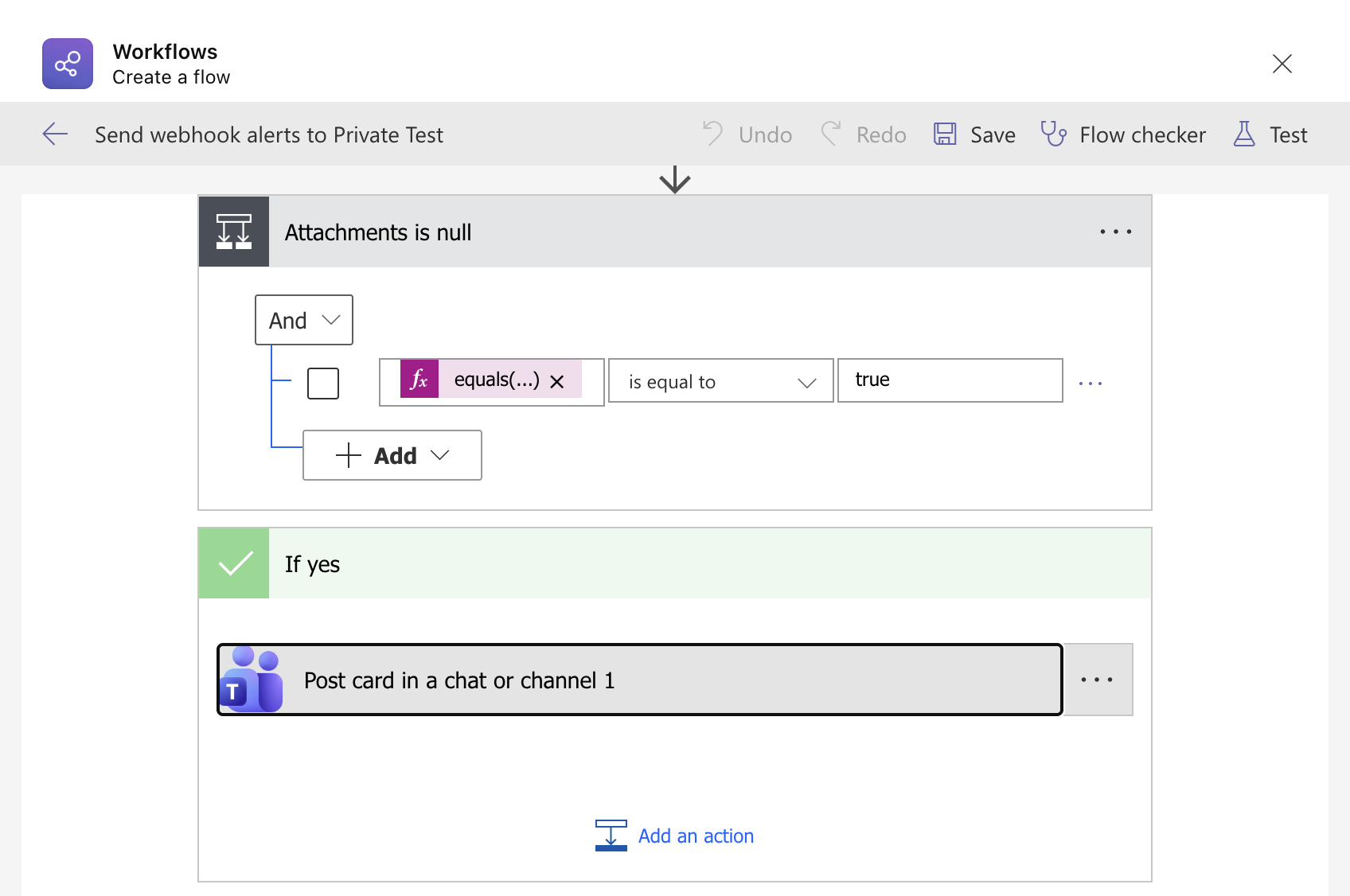
Task: Click the Attachments is null condition icon
Action: pos(234,232)
